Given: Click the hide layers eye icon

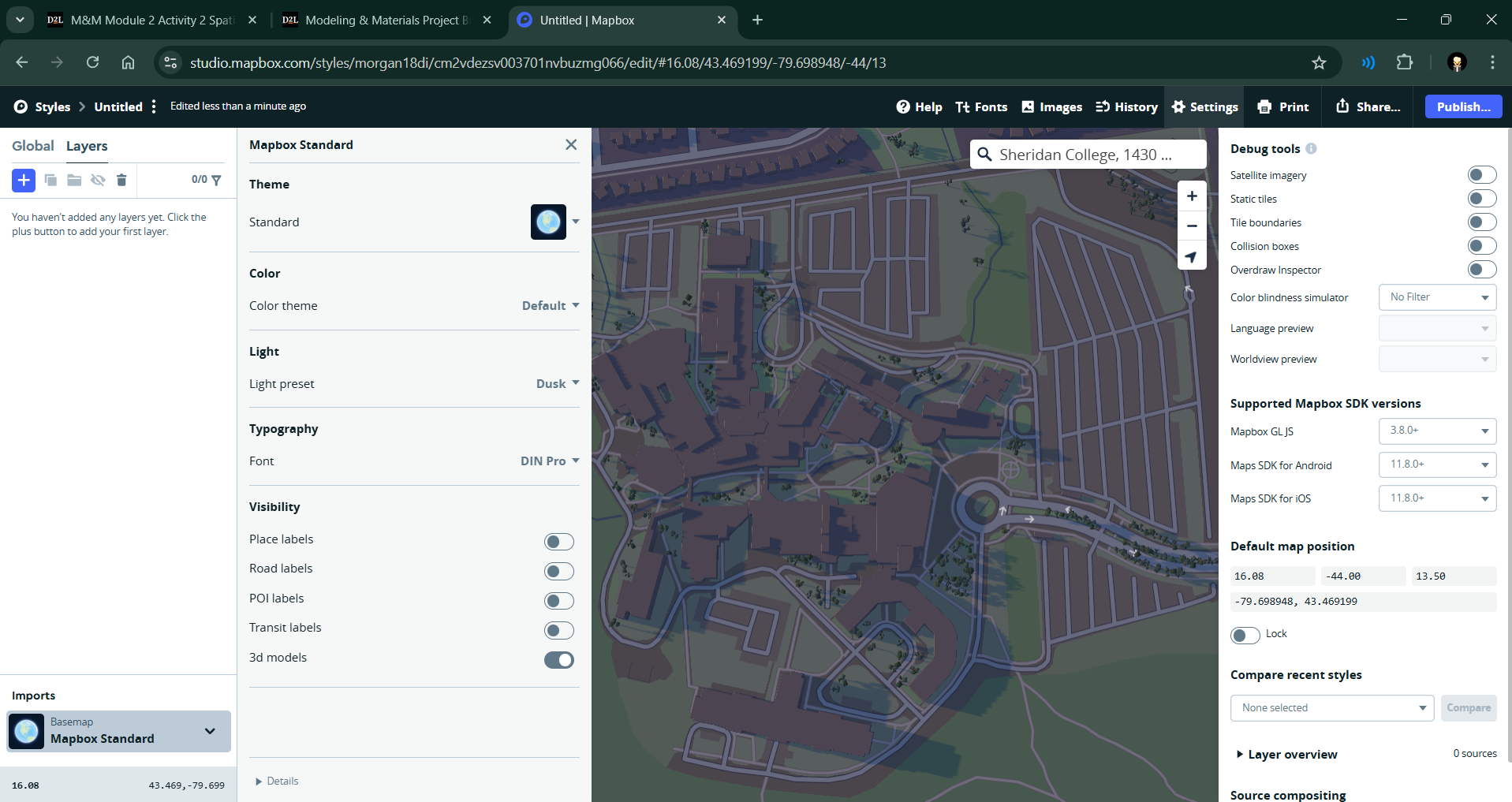Looking at the screenshot, I should (98, 180).
